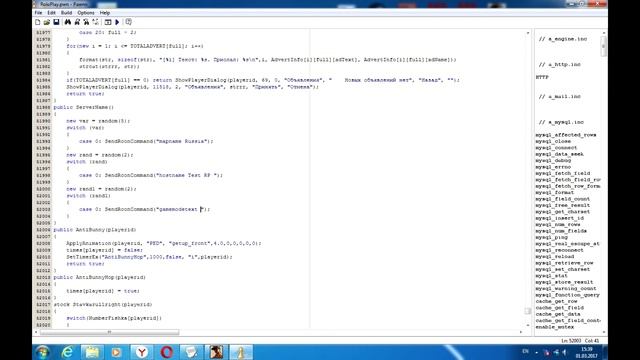Click the last toolbar icon after Run
Image resolution: width=640 pixels, height=360 pixels.
click(x=129, y=22)
